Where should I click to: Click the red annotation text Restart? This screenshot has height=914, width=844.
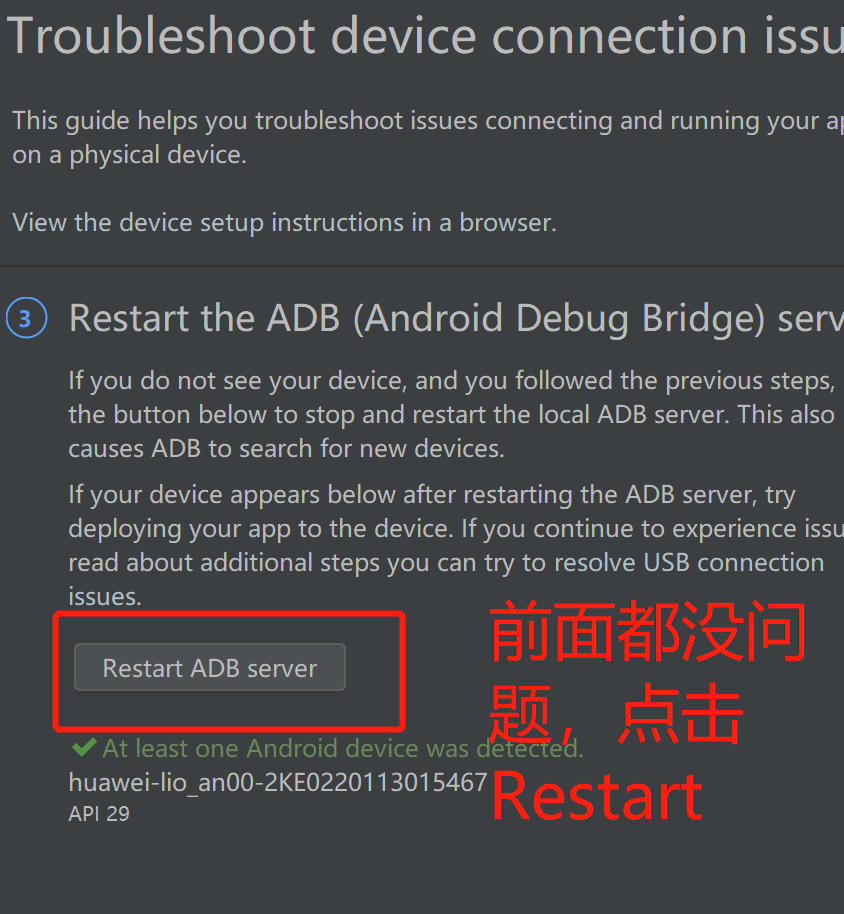pos(595,795)
